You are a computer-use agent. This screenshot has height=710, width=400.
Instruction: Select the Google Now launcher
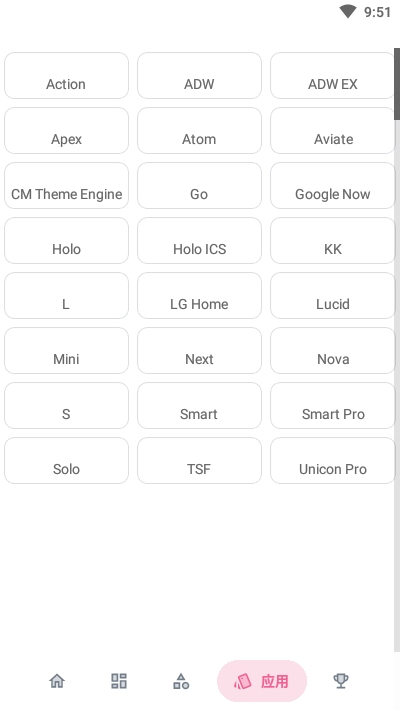pyautogui.click(x=333, y=186)
